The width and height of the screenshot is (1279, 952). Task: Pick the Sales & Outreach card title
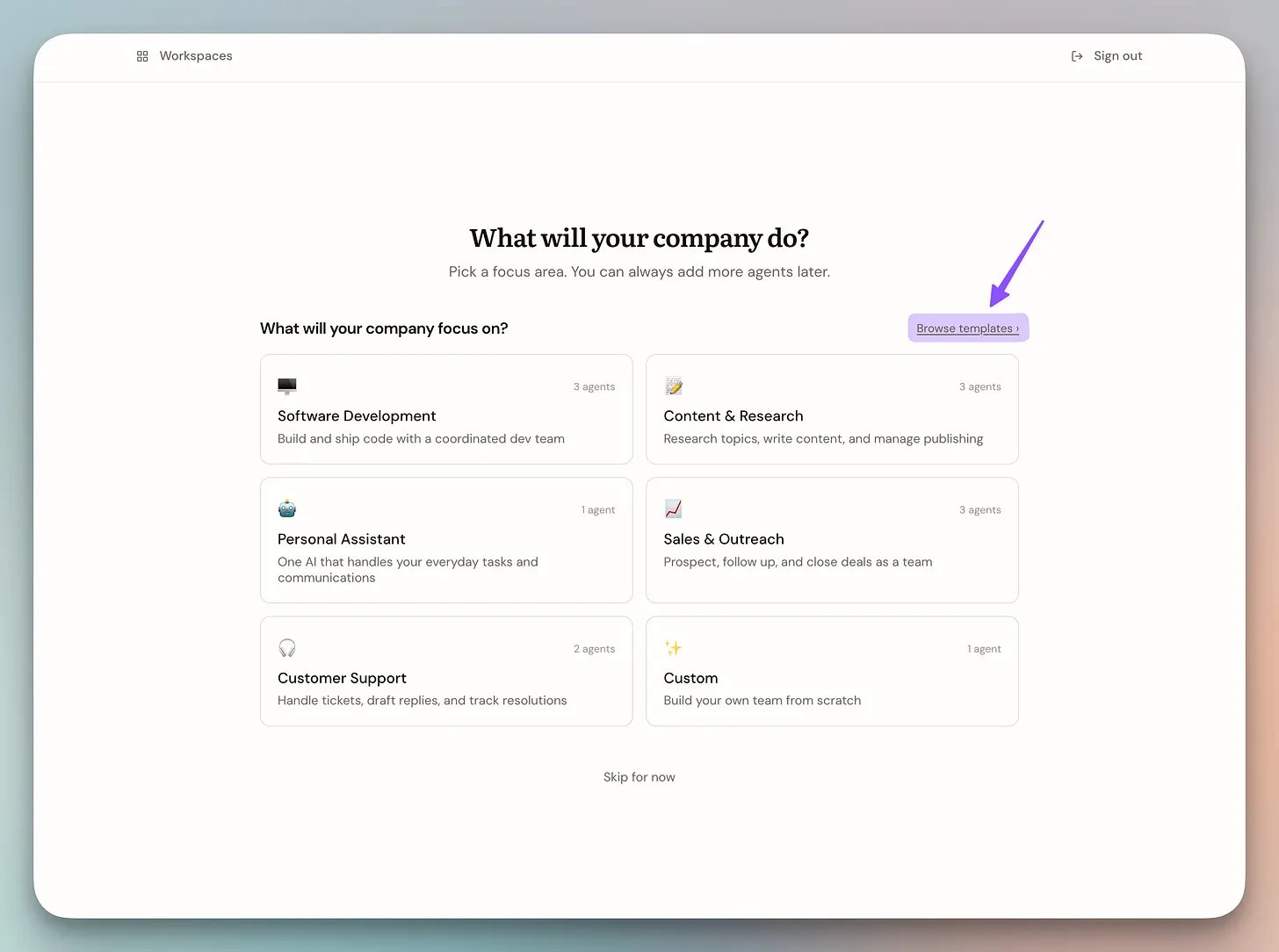(x=724, y=539)
